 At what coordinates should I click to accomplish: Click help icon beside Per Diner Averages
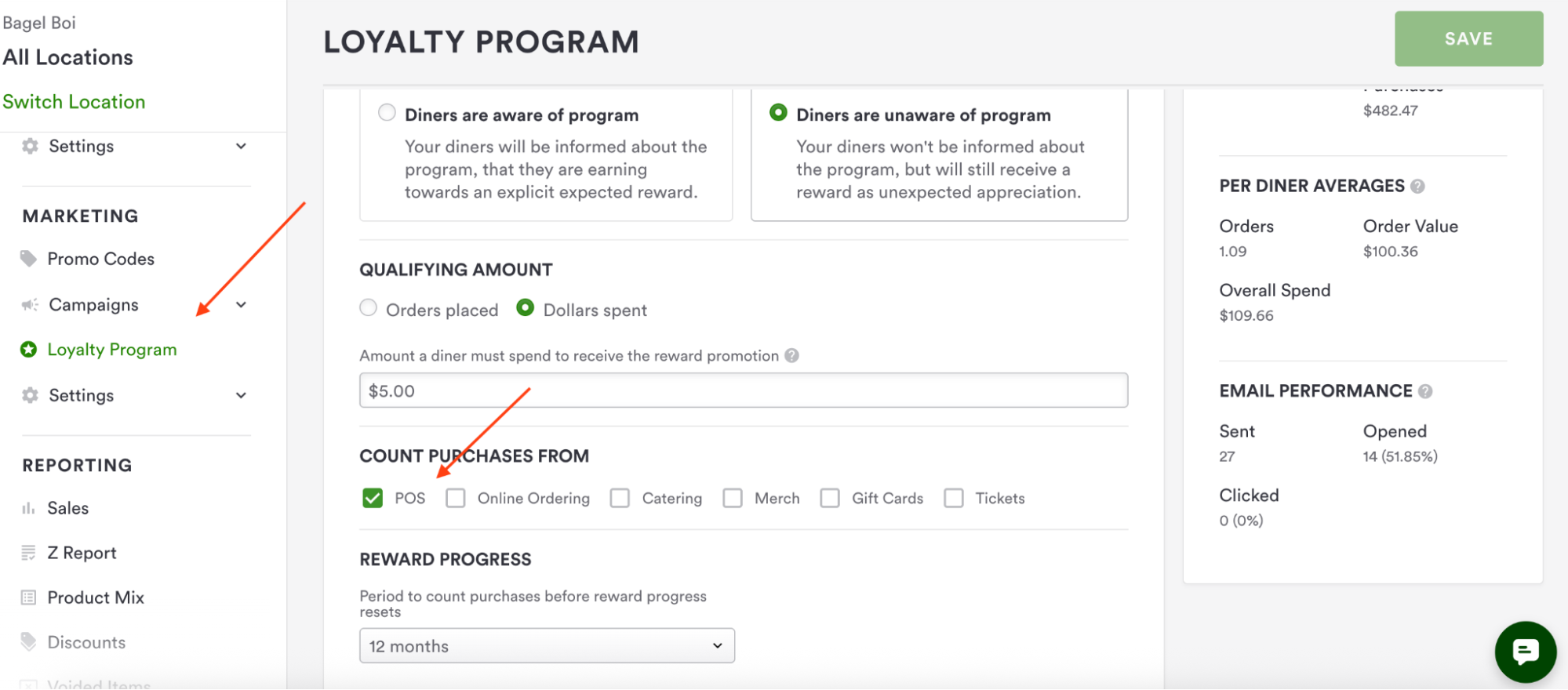pyautogui.click(x=1417, y=187)
